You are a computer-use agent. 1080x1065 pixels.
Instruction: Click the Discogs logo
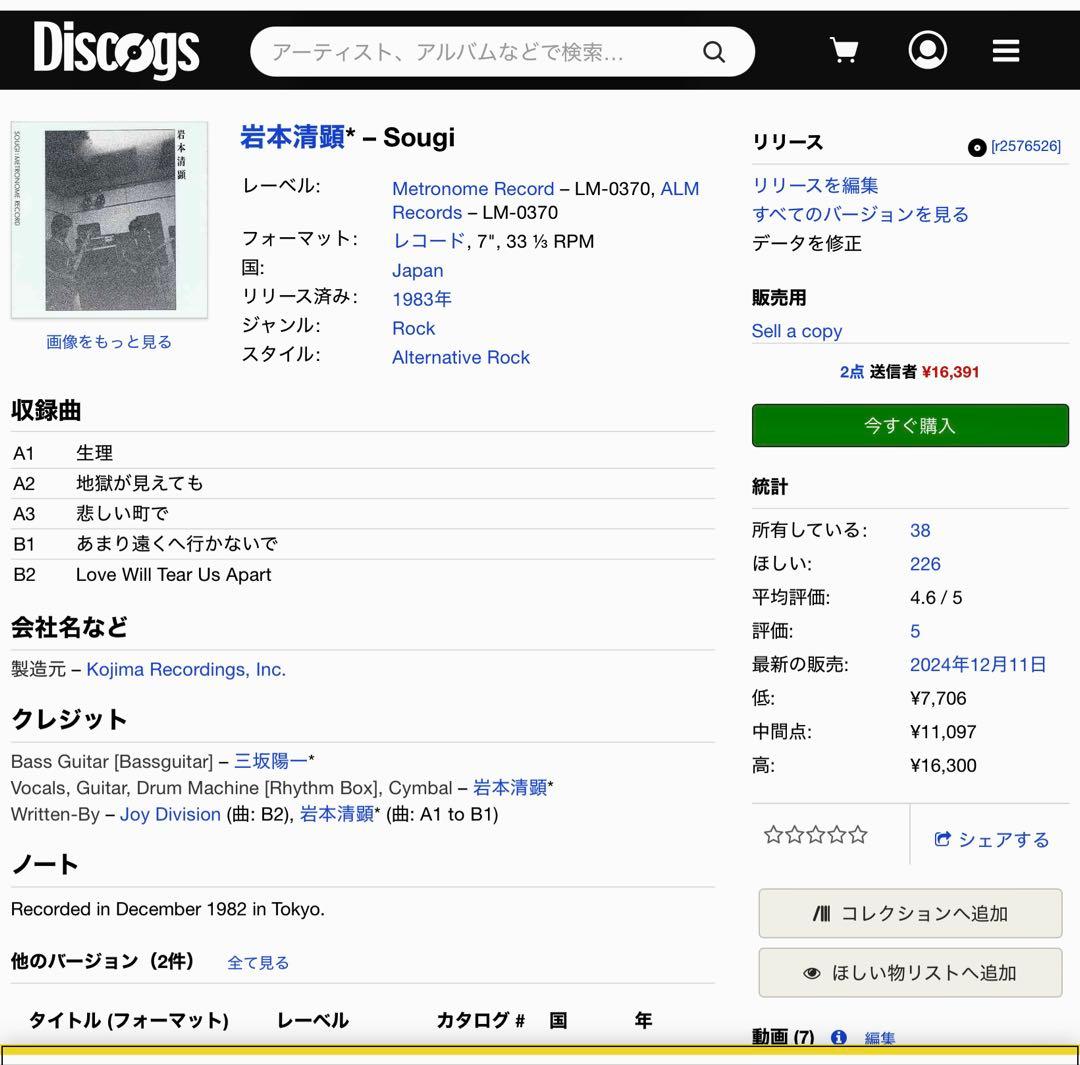tap(116, 50)
